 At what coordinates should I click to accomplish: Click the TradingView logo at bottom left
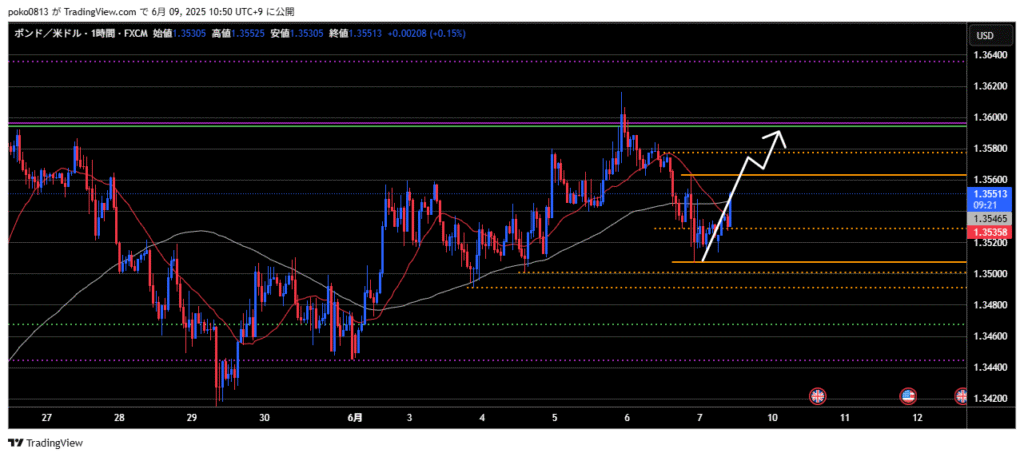pos(46,442)
